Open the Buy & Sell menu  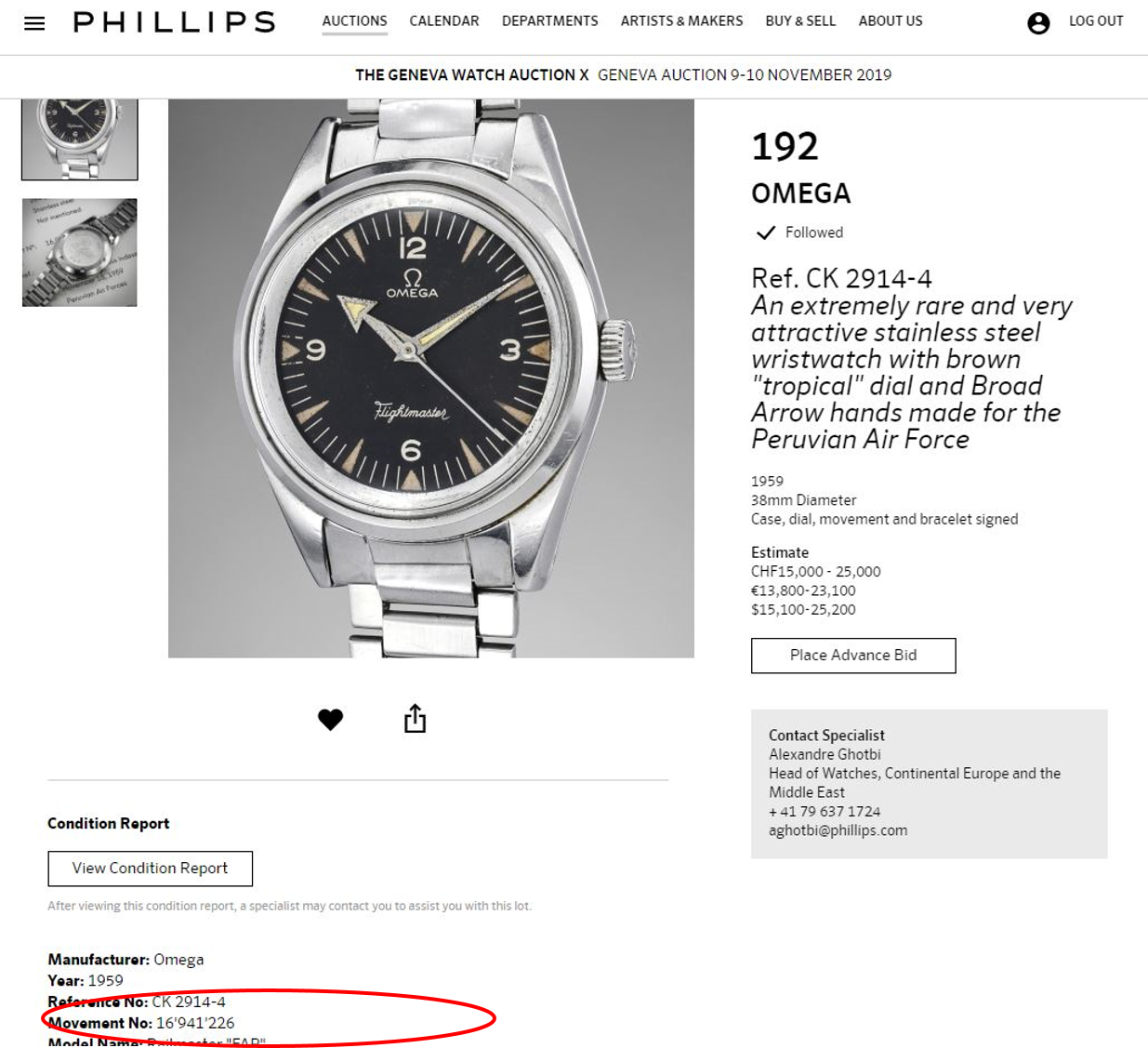click(800, 20)
